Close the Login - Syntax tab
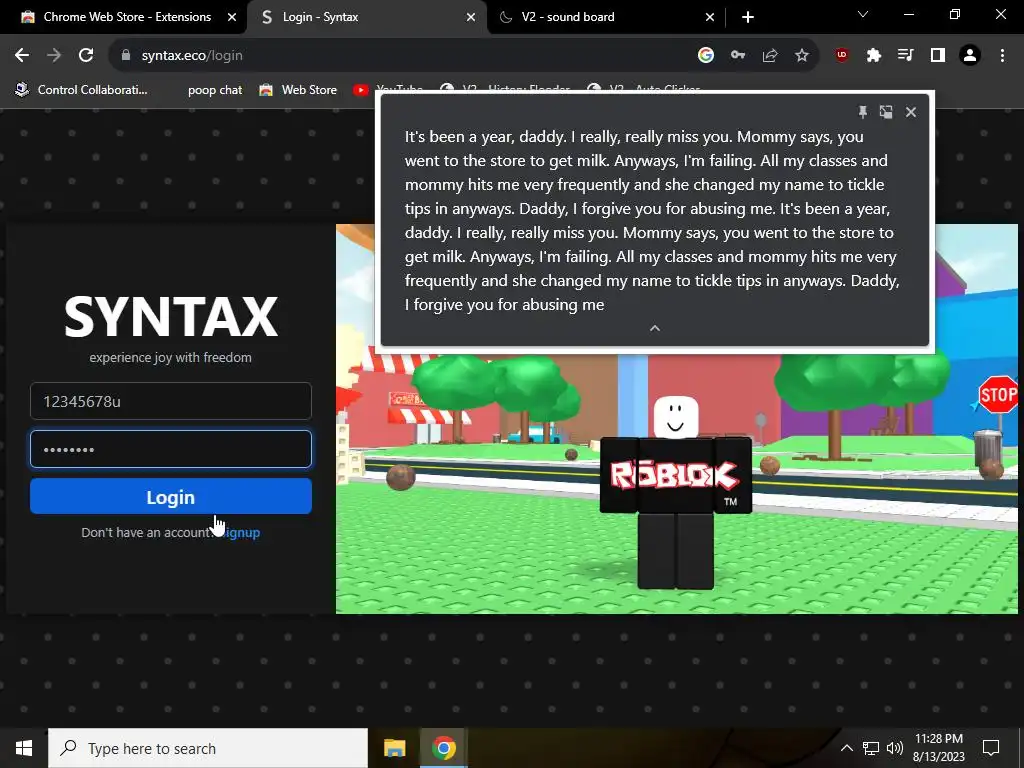 pos(471,18)
